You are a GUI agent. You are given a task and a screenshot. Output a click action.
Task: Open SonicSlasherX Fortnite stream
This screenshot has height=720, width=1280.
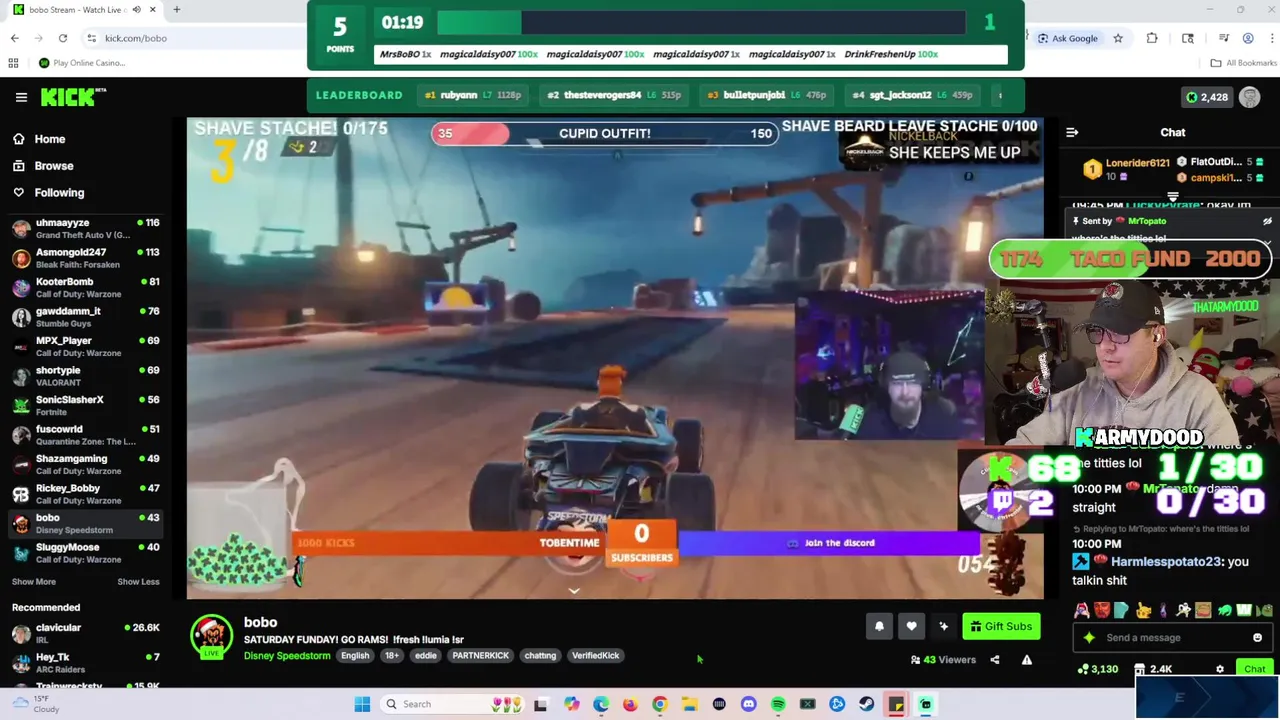coord(85,405)
